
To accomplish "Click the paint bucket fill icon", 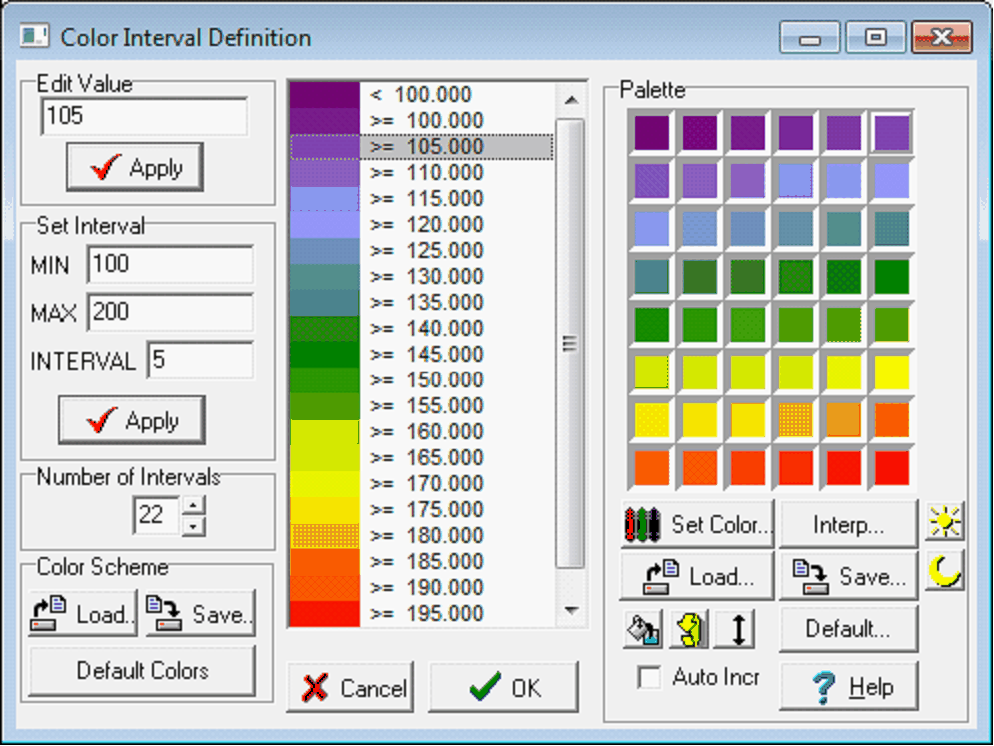I will click(x=642, y=629).
